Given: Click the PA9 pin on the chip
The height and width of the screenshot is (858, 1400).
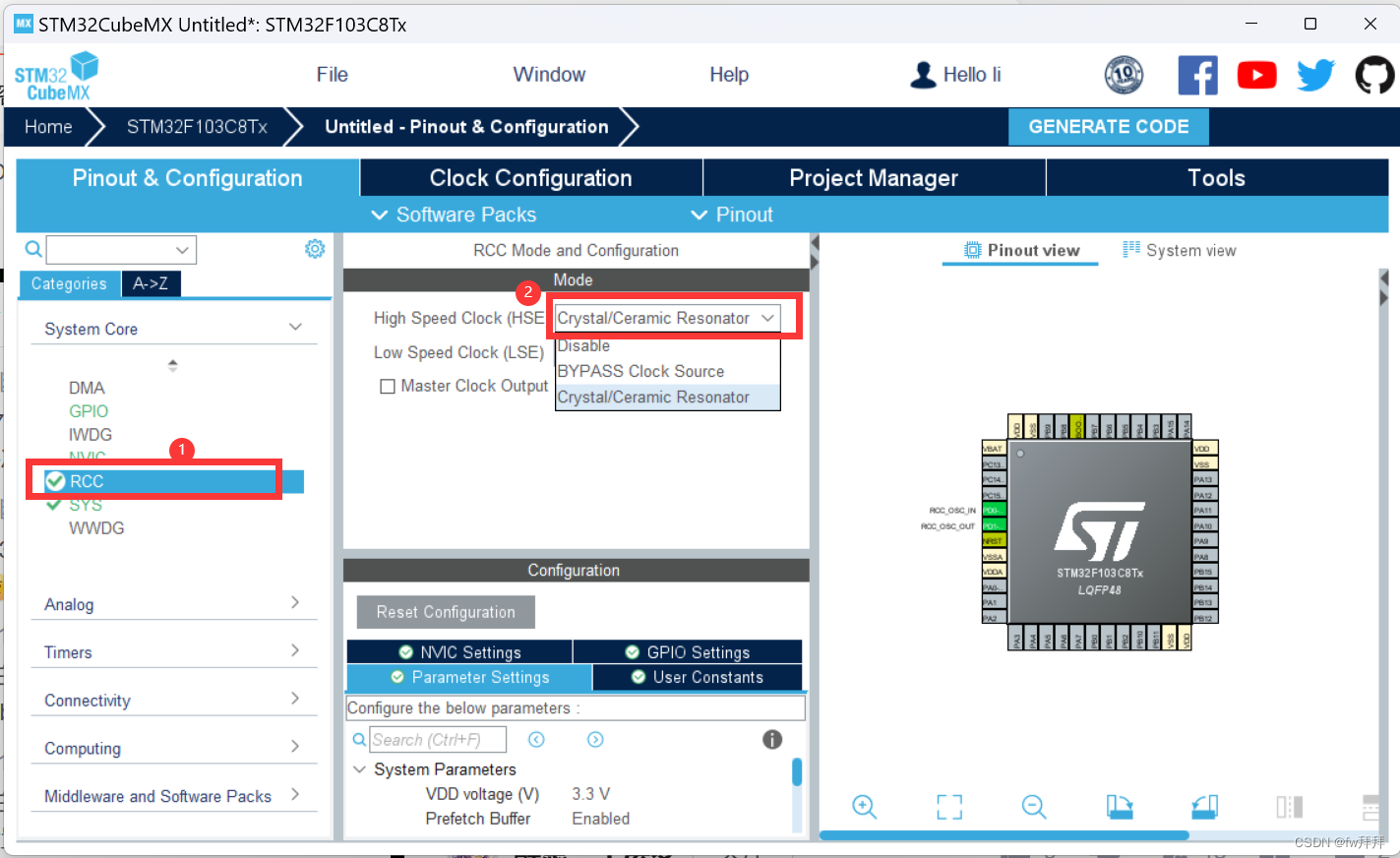Looking at the screenshot, I should click(1205, 540).
